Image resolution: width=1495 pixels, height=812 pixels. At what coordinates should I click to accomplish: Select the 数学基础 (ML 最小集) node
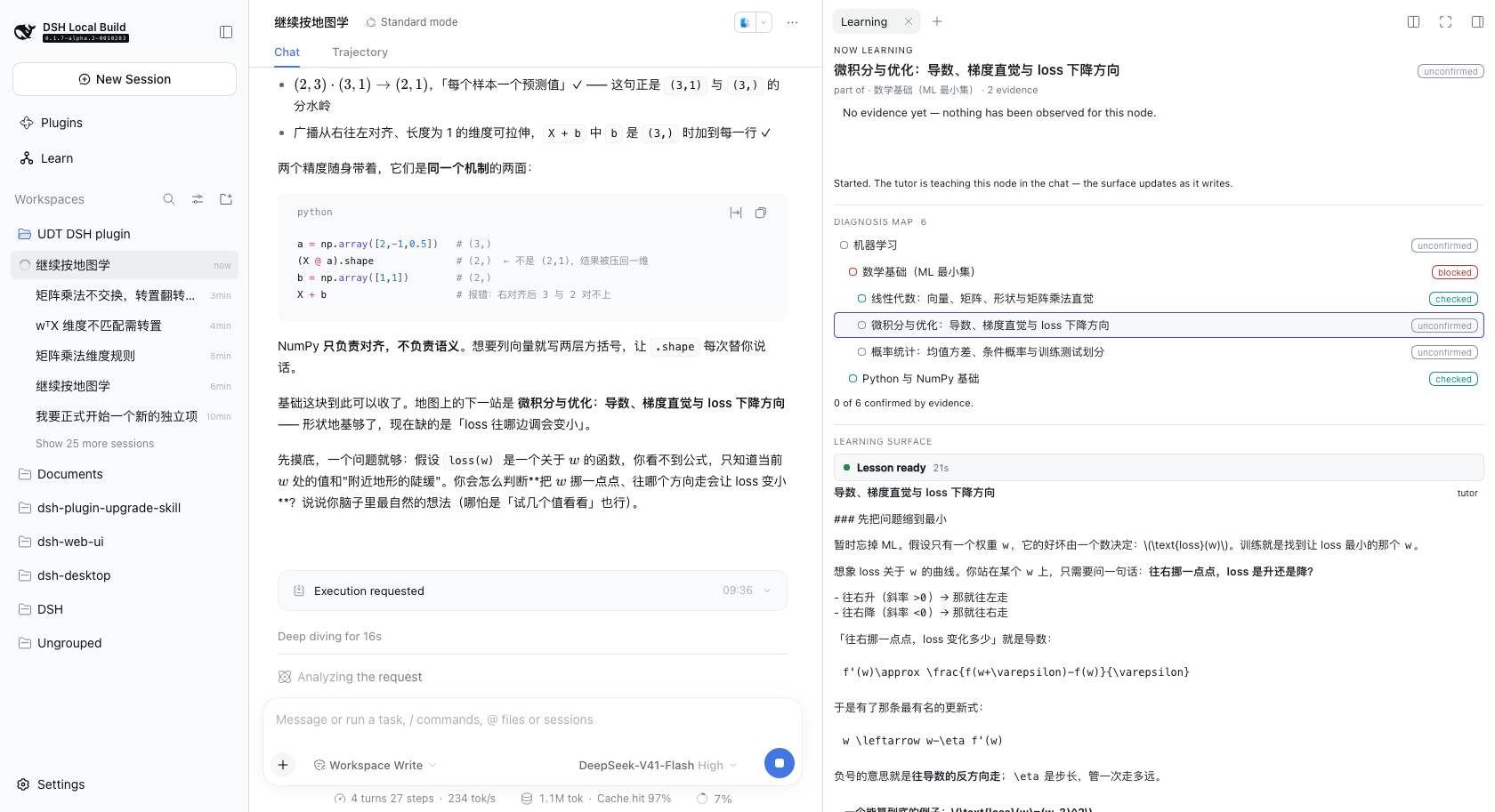pyautogui.click(x=1159, y=272)
